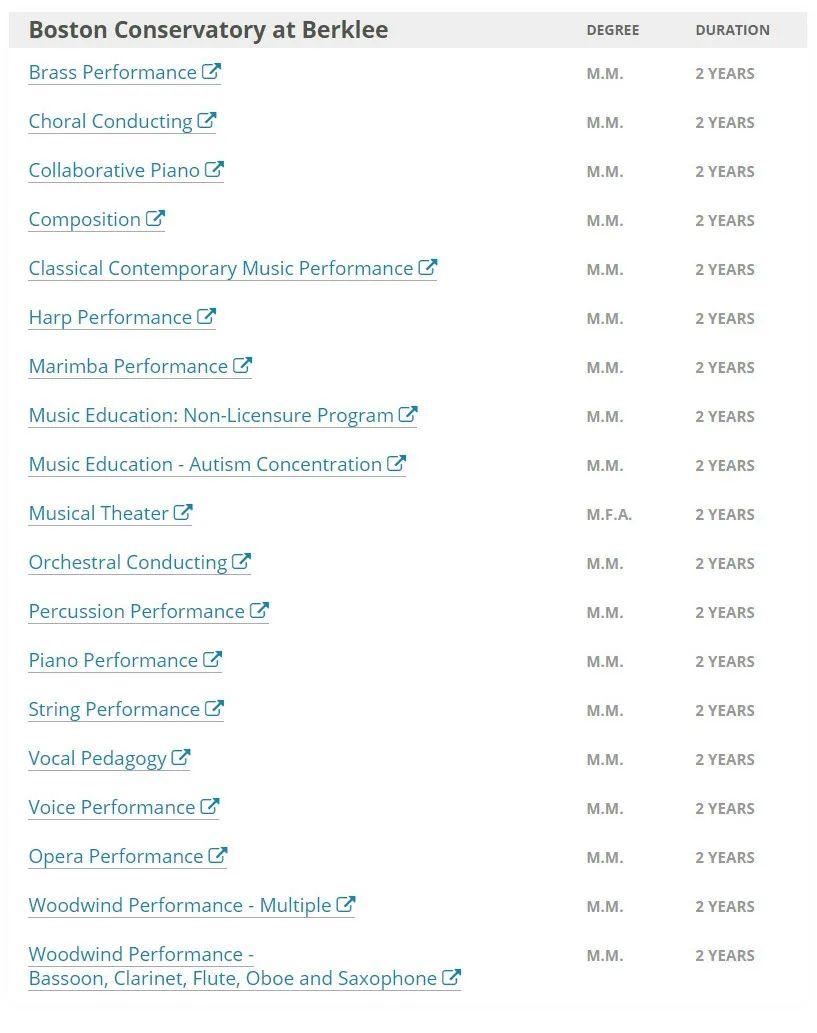This screenshot has width=817, height=1033.
Task: Click external link icon next to Harp Performance
Action: point(206,317)
